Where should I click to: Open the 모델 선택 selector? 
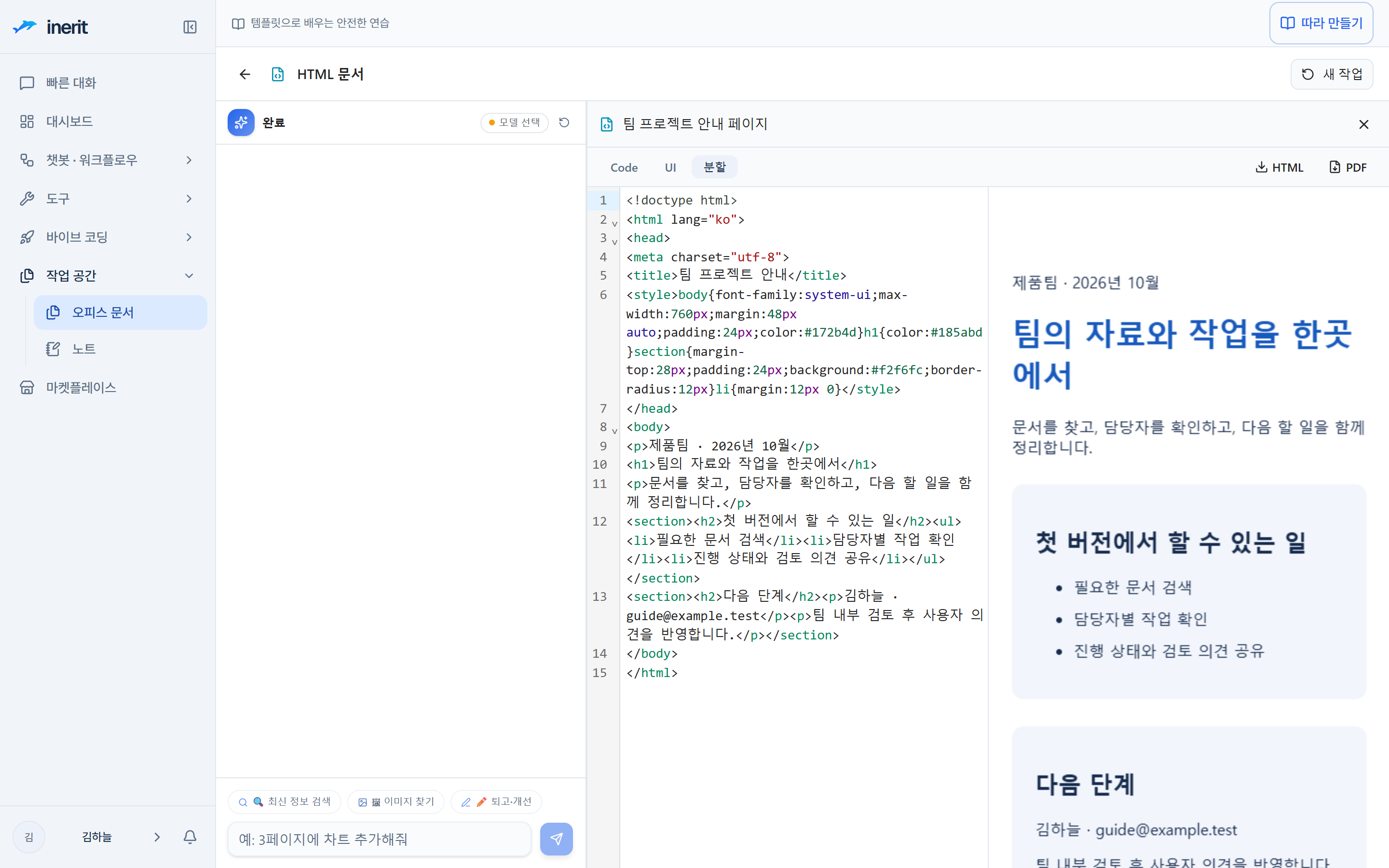(514, 122)
